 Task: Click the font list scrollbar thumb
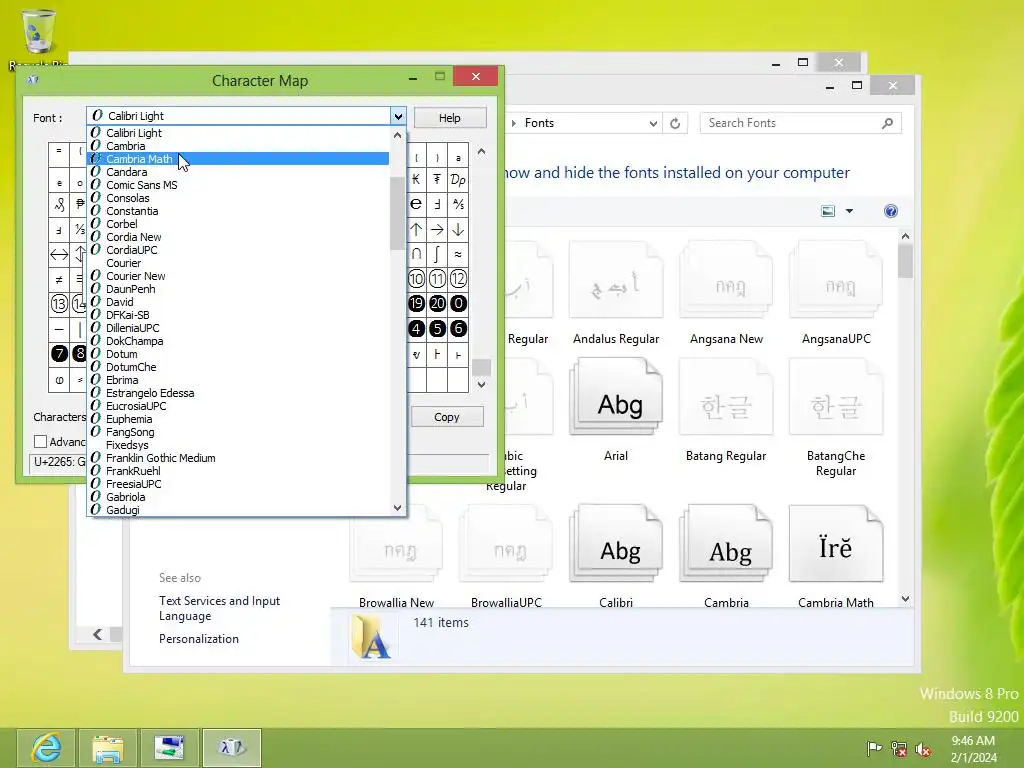coord(397,213)
